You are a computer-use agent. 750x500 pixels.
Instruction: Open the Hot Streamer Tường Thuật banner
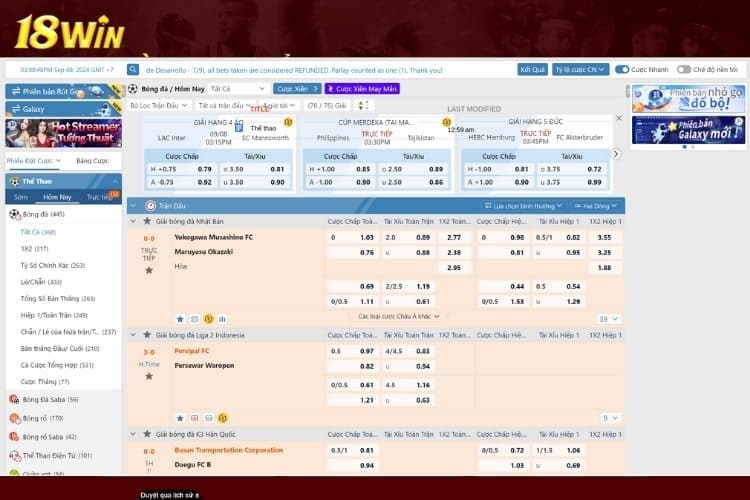(x=63, y=133)
